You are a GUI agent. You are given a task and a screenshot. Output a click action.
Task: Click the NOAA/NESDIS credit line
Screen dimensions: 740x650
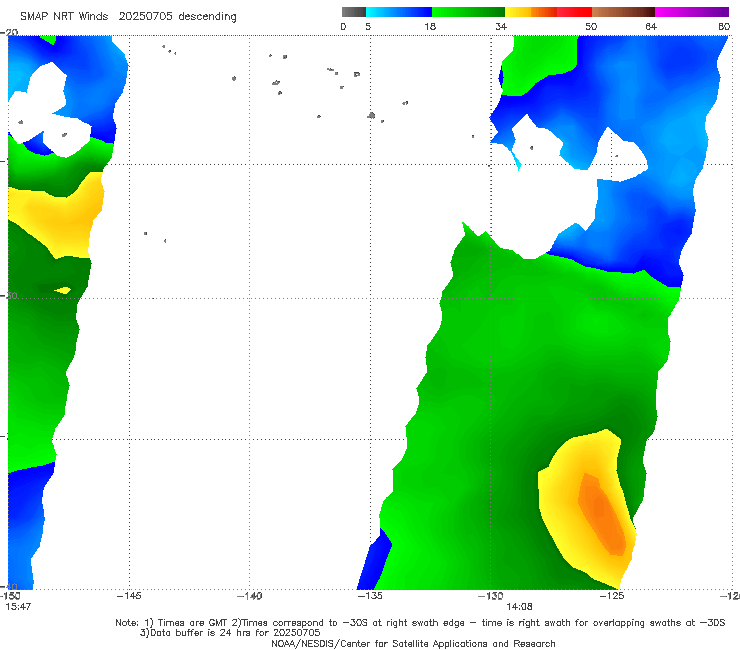click(413, 643)
